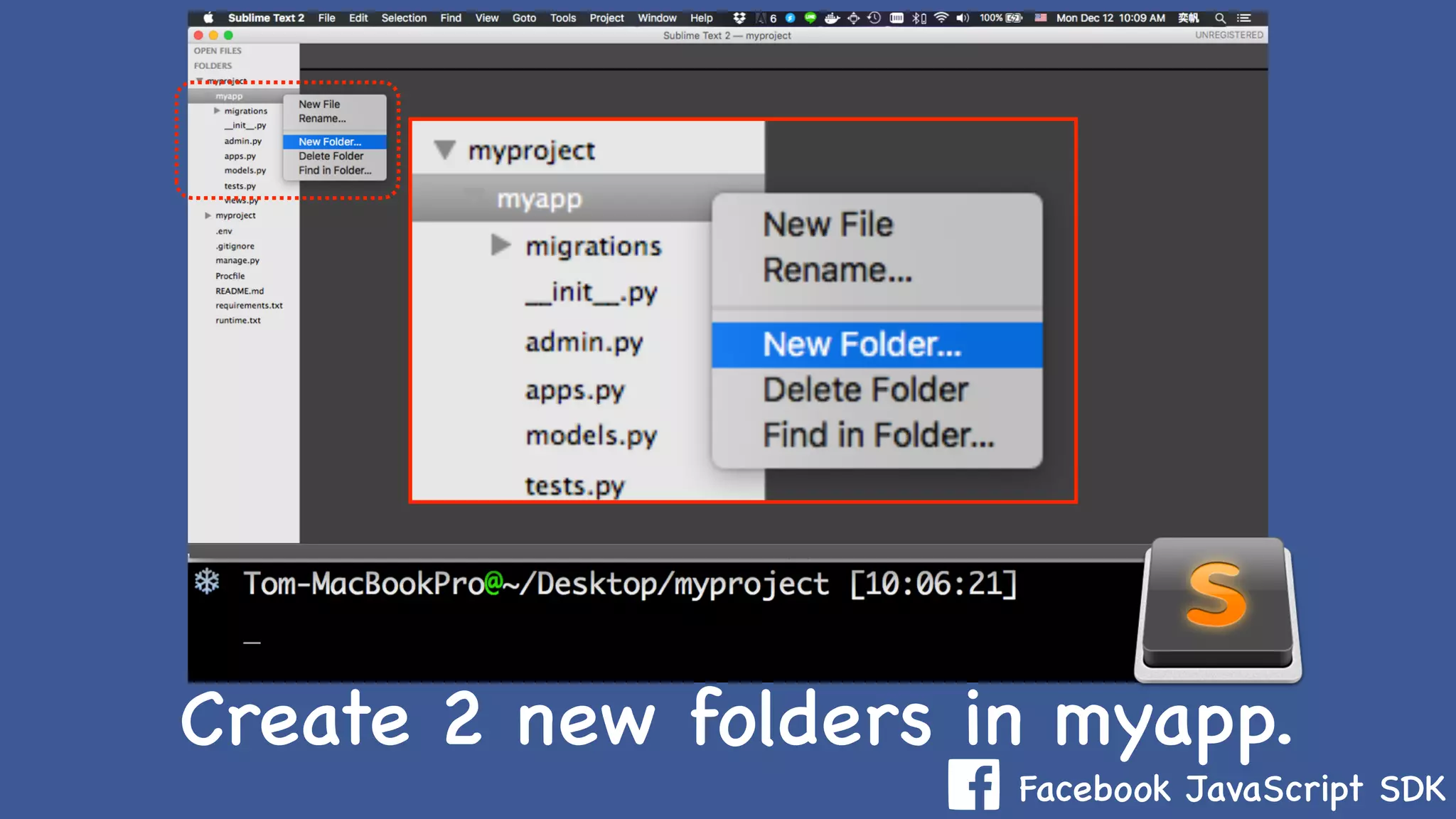Collapse myproject triangle in enlarged inset
1456x819 pixels.
pyautogui.click(x=445, y=150)
